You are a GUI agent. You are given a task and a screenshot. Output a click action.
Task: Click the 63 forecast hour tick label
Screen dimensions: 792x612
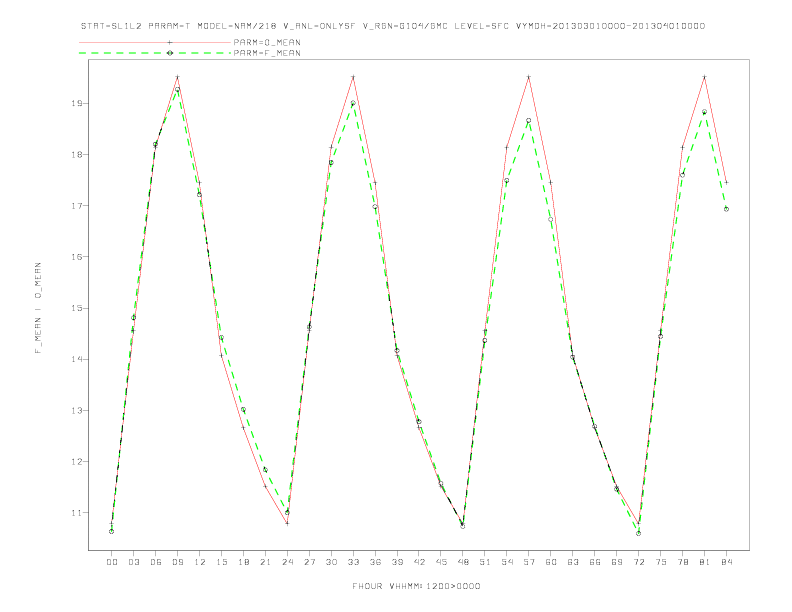[573, 562]
